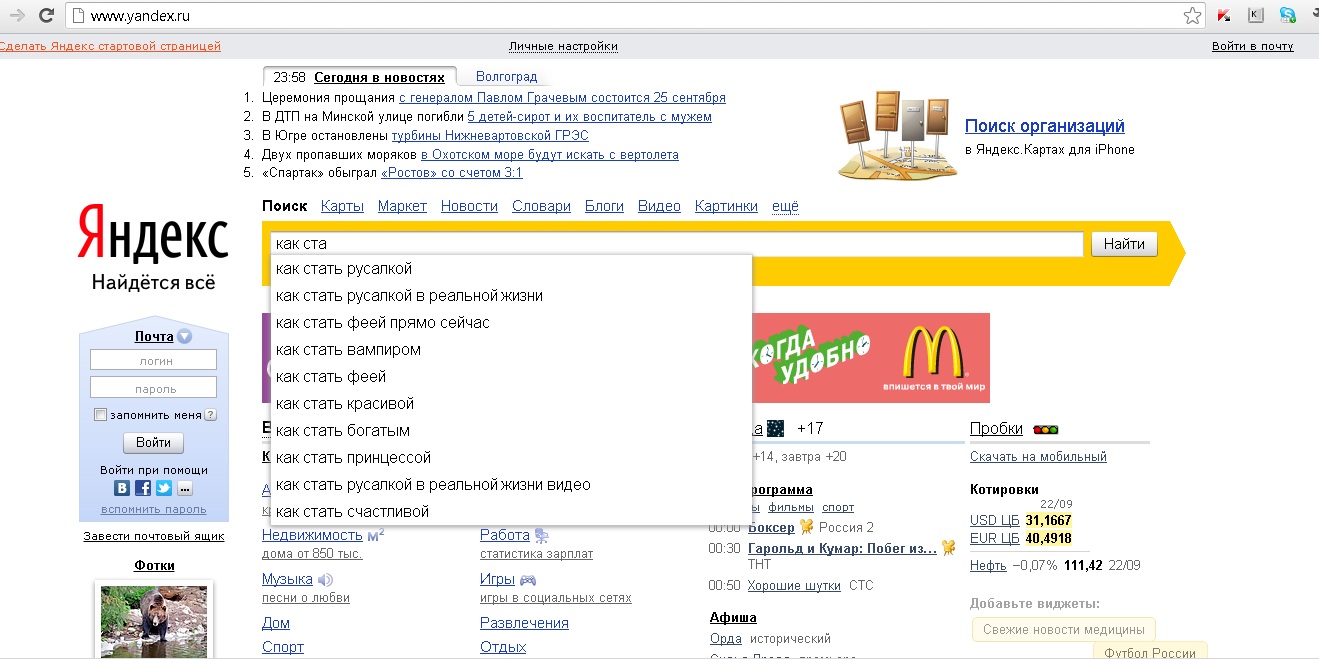Click the doors-on-map illustration for organization search
This screenshot has width=1319, height=659.
pos(896,135)
